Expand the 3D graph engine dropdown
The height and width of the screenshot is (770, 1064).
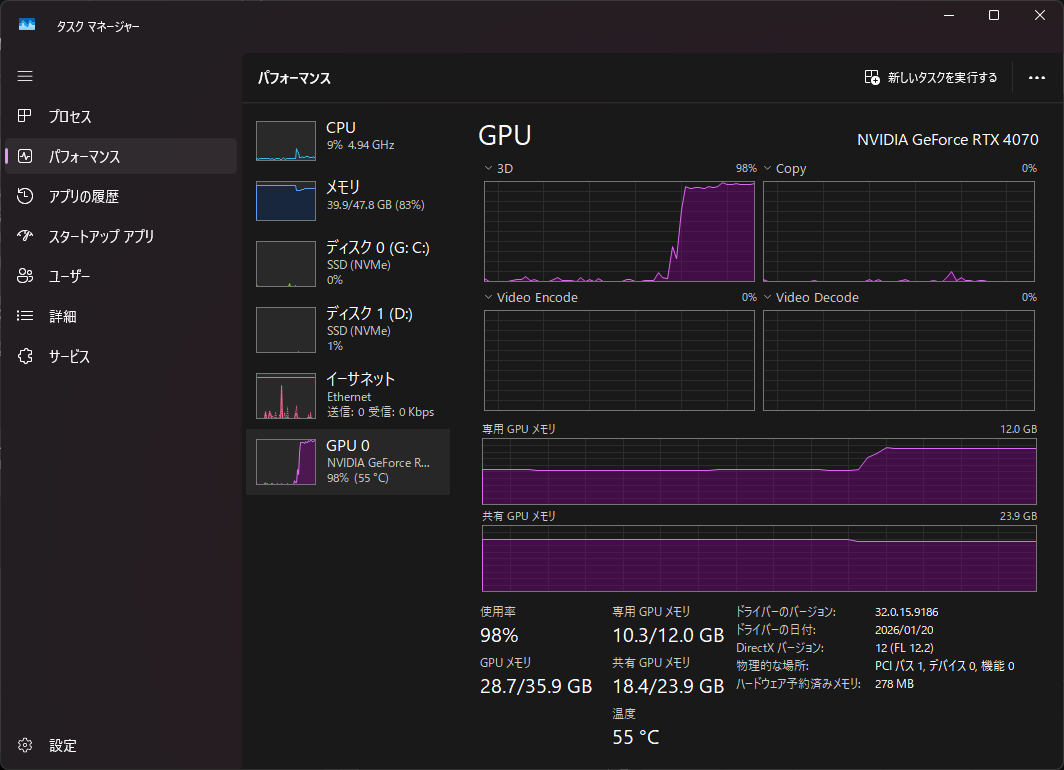[x=488, y=169]
